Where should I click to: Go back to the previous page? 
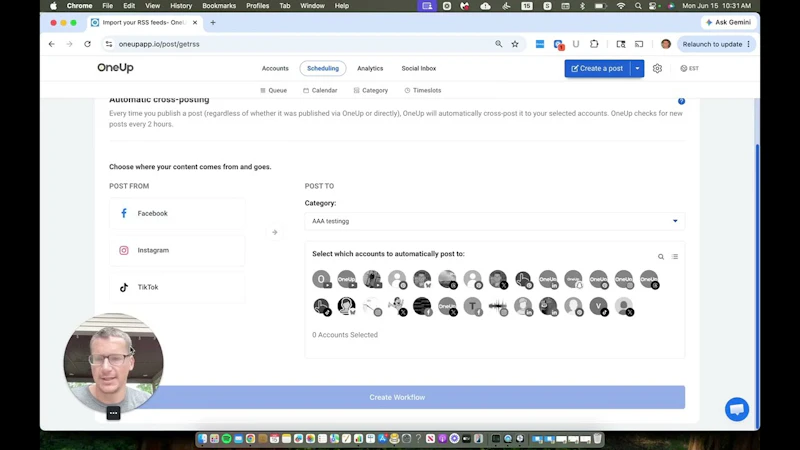click(52, 44)
